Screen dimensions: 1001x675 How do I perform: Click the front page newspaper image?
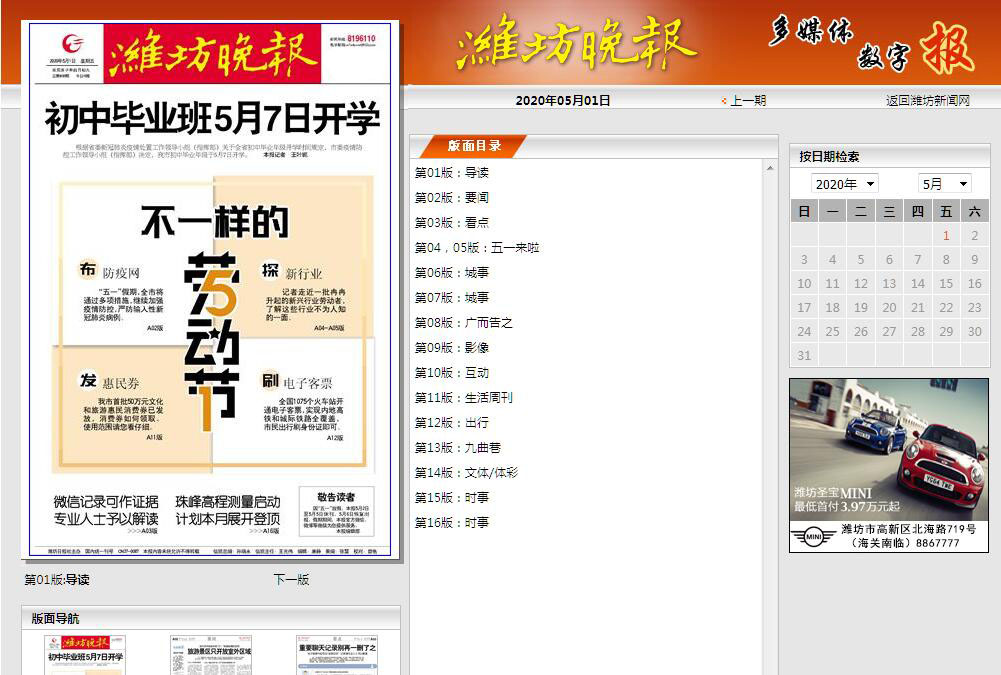[x=211, y=290]
